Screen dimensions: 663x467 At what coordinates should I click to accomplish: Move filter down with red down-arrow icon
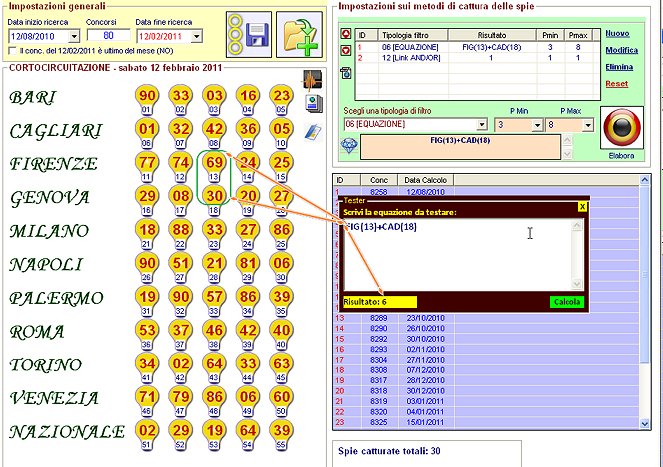click(x=346, y=51)
